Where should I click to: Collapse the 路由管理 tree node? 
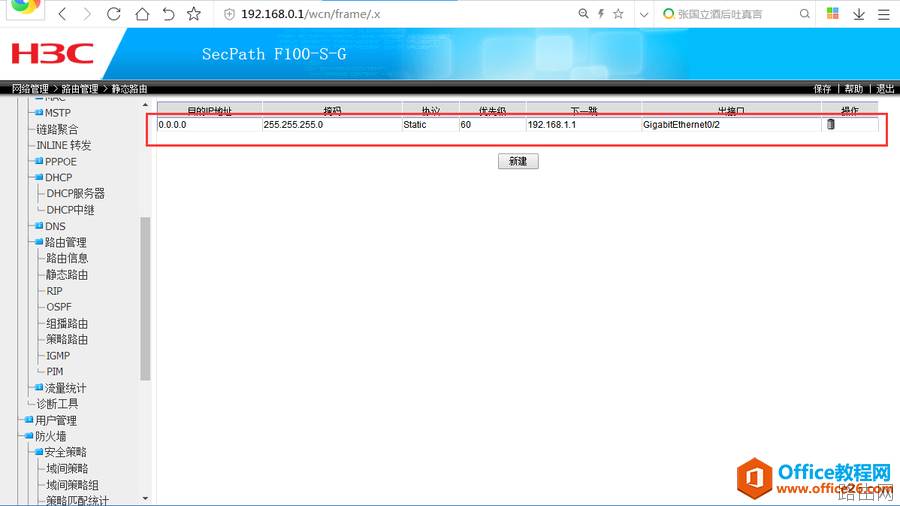pos(39,242)
